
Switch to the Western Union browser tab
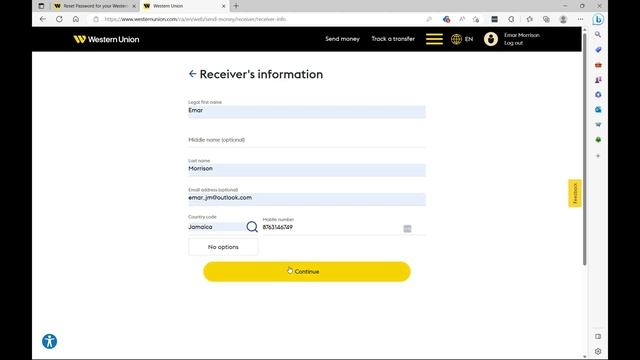(184, 6)
